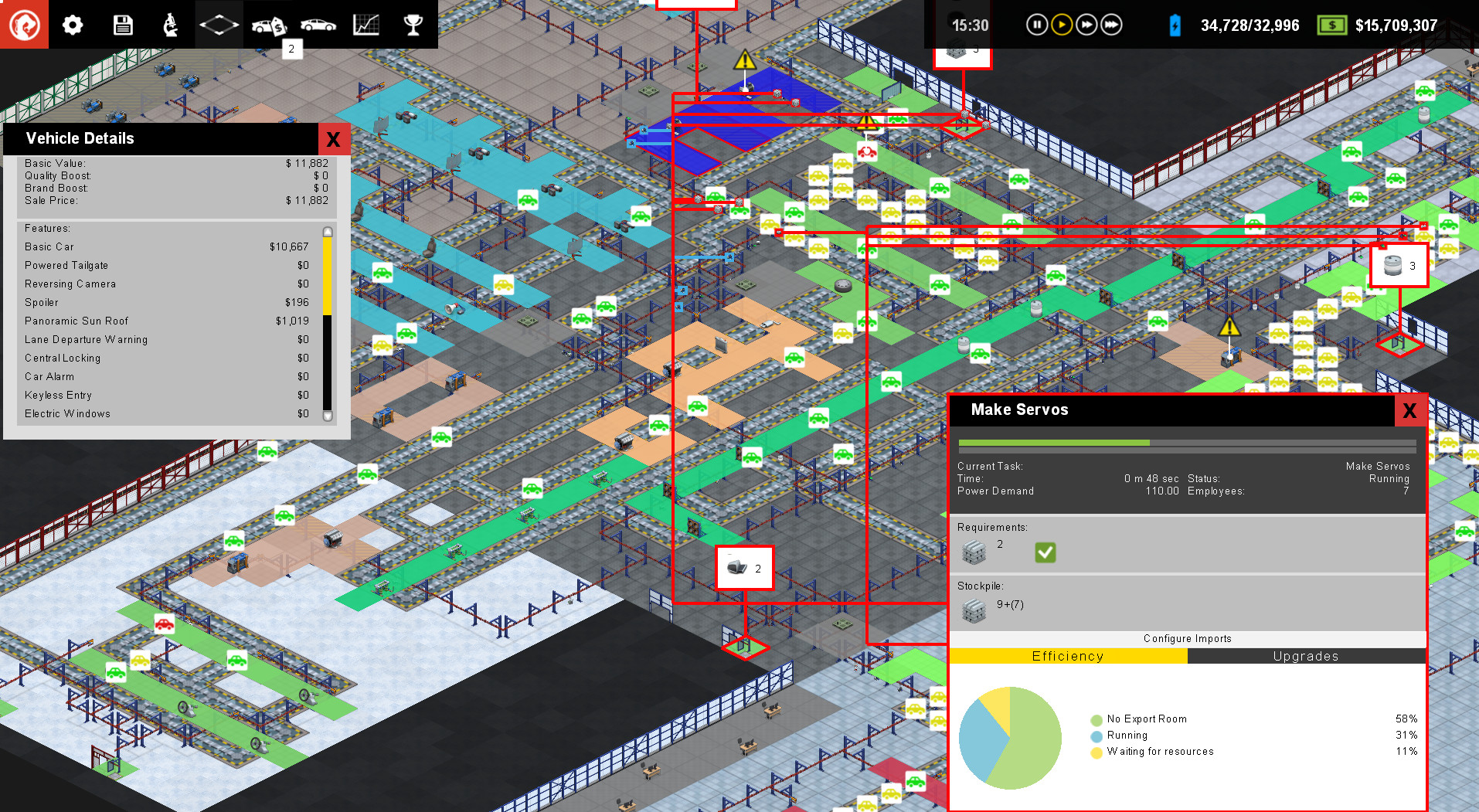Switch to the Upgrades tab
1479x812 pixels.
(x=1305, y=656)
